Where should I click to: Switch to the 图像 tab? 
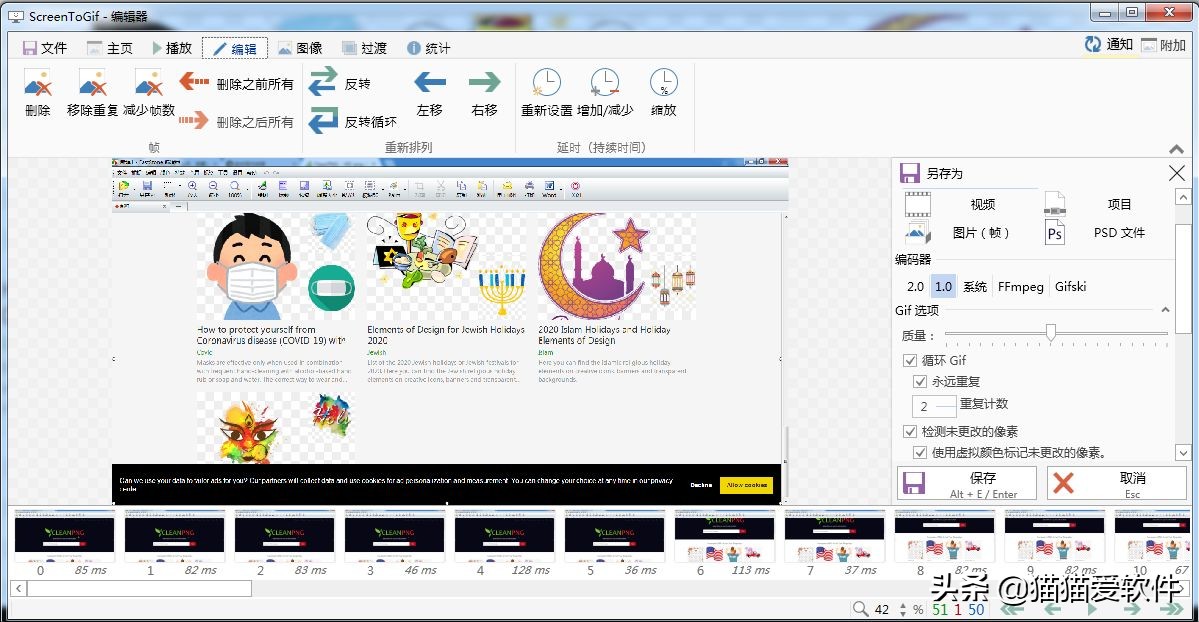pyautogui.click(x=300, y=47)
